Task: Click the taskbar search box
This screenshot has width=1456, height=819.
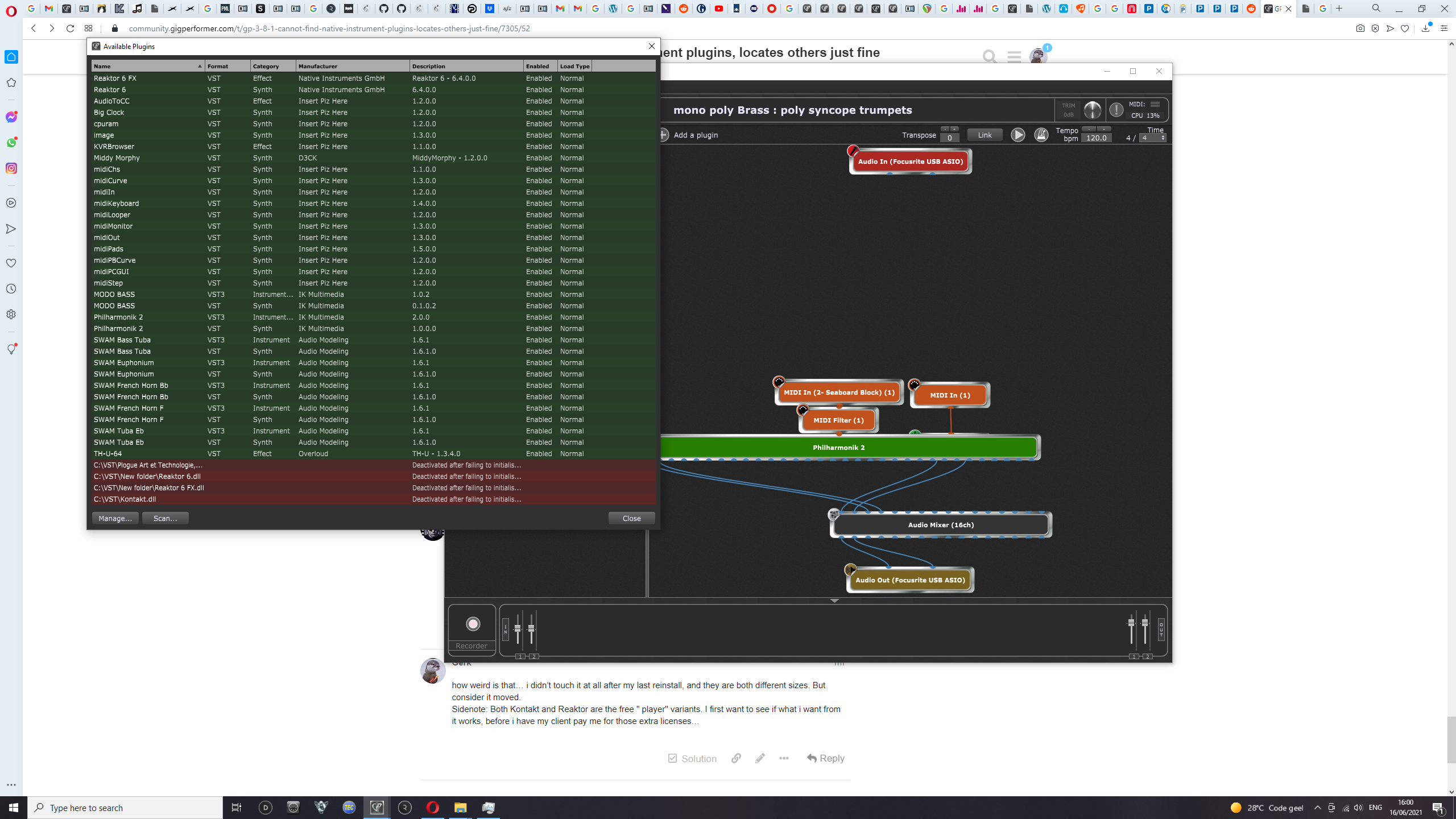Action: [125, 808]
